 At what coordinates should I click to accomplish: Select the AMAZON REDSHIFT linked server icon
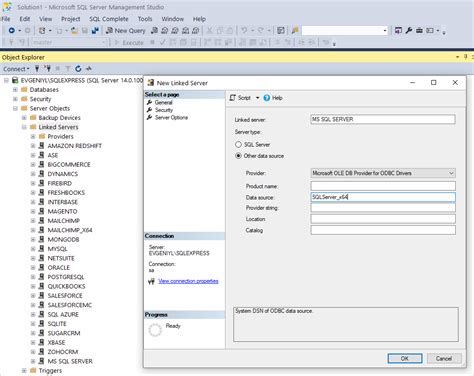[41, 145]
